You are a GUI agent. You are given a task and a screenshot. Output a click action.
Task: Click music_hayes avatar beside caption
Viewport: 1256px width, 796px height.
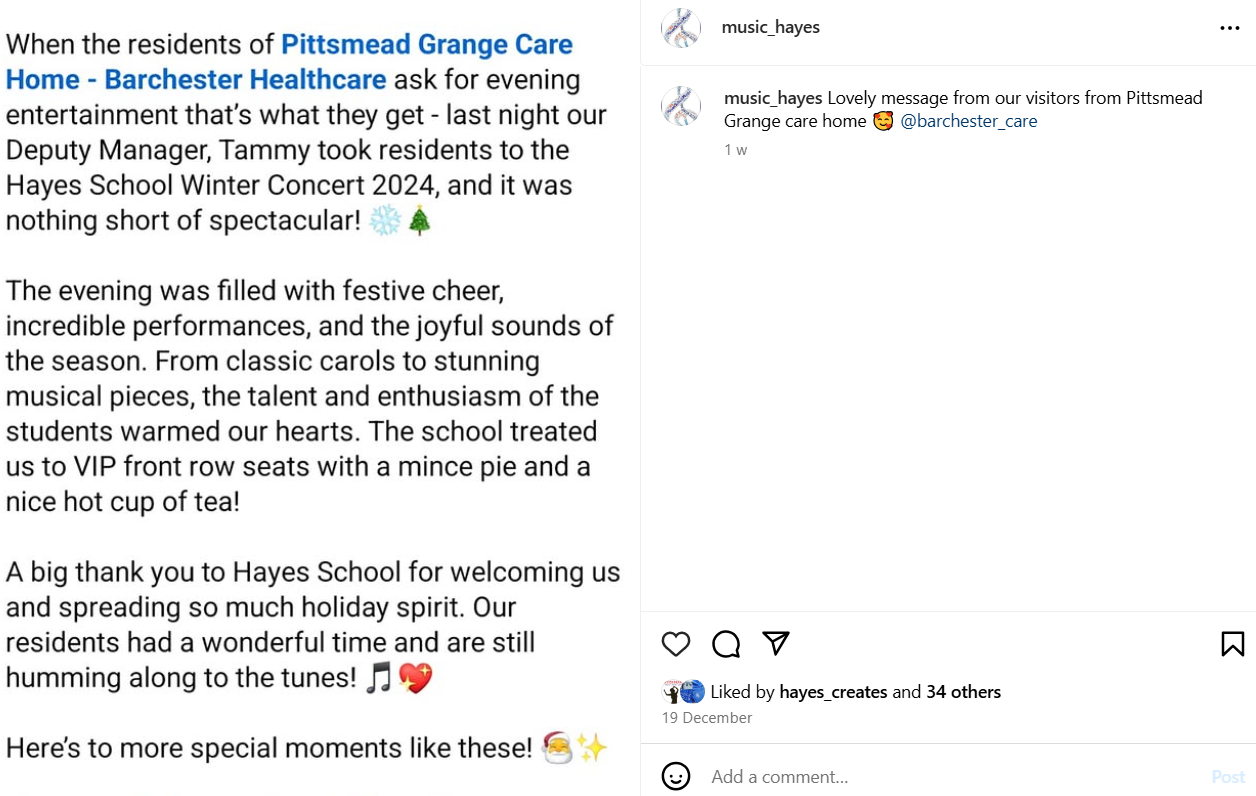point(681,106)
